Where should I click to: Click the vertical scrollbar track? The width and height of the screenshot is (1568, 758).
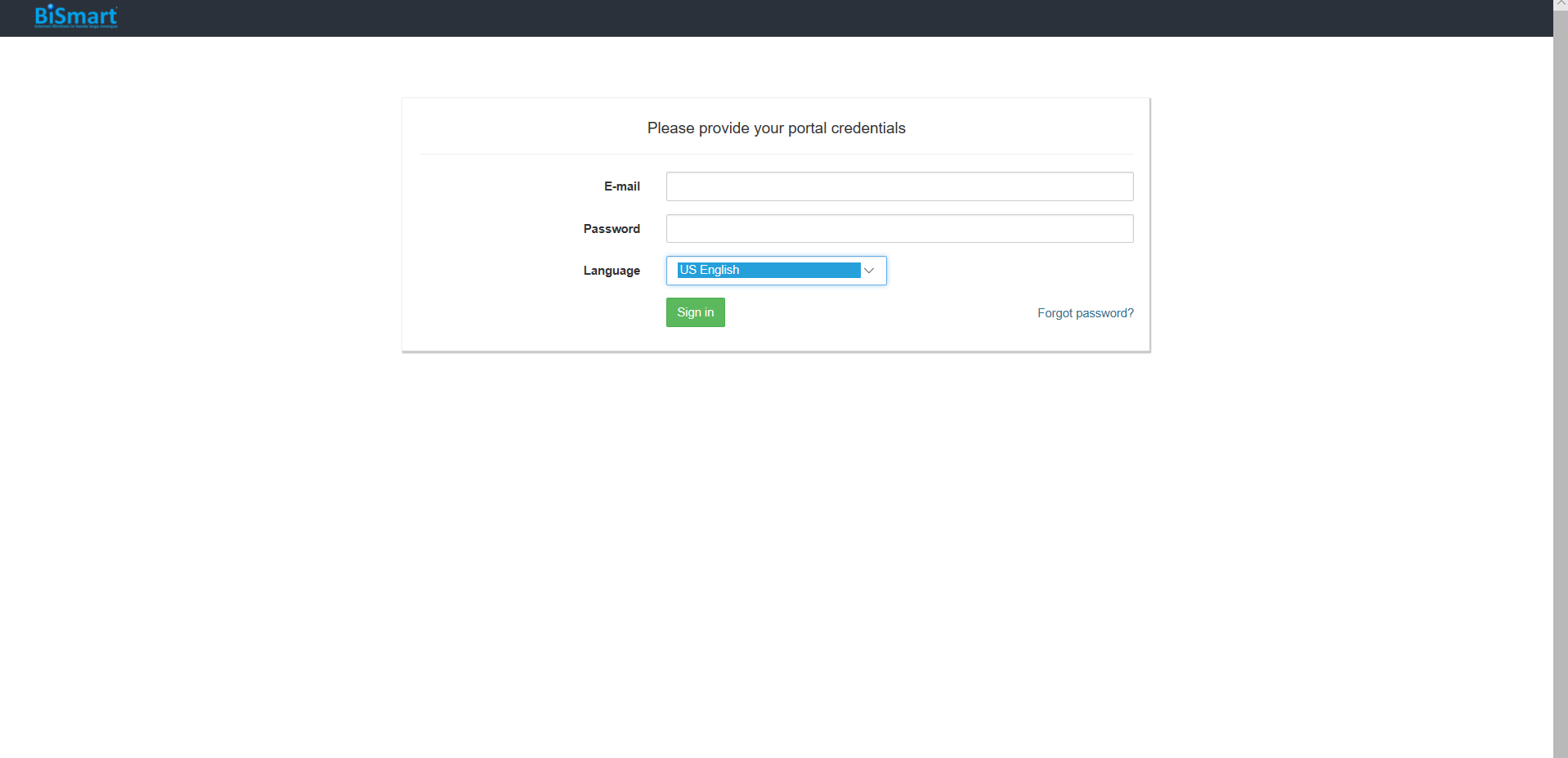pos(1561,409)
